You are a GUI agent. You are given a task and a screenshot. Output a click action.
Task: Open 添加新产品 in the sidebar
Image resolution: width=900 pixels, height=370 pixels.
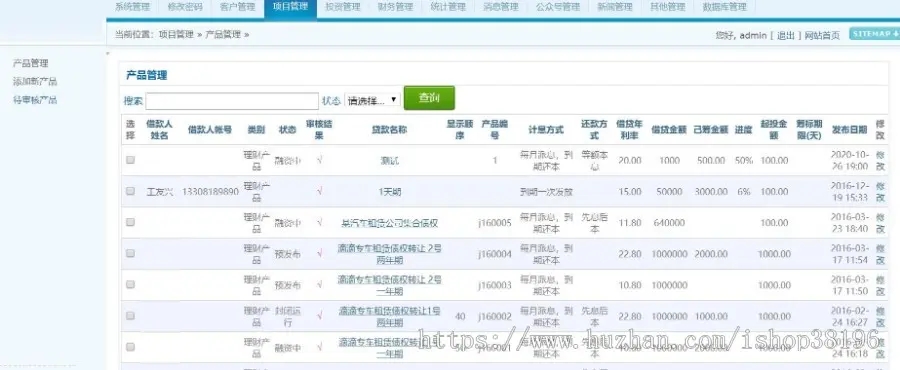pos(35,81)
